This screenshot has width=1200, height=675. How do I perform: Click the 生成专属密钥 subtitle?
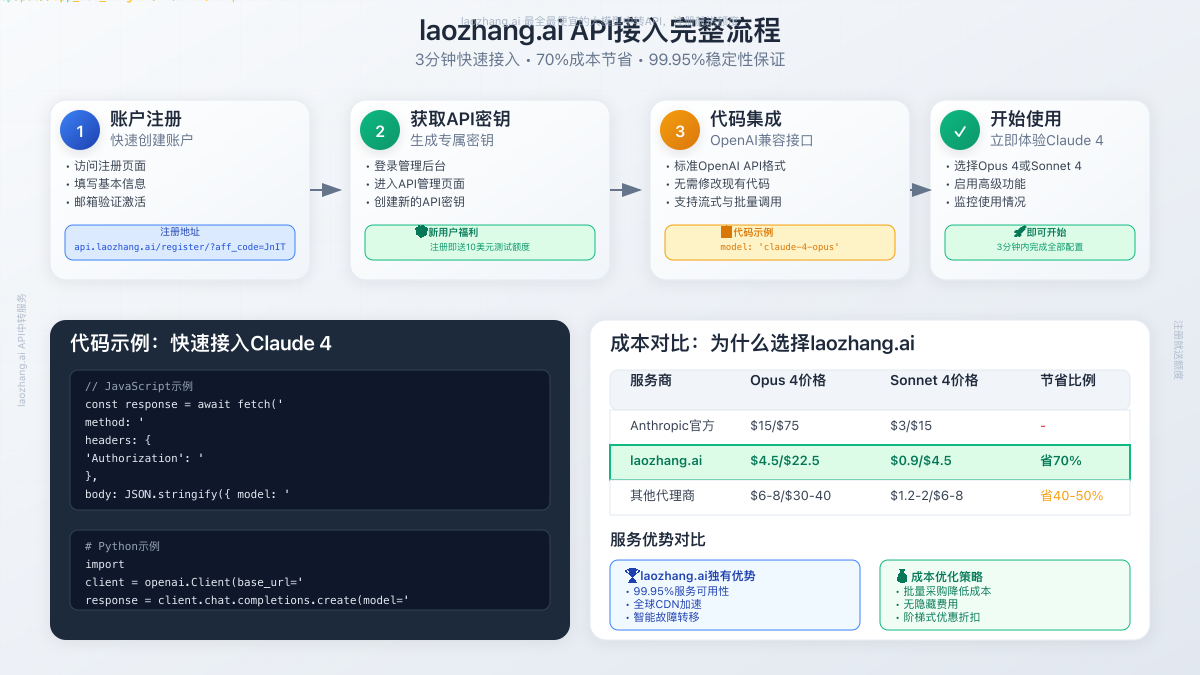pyautogui.click(x=452, y=140)
